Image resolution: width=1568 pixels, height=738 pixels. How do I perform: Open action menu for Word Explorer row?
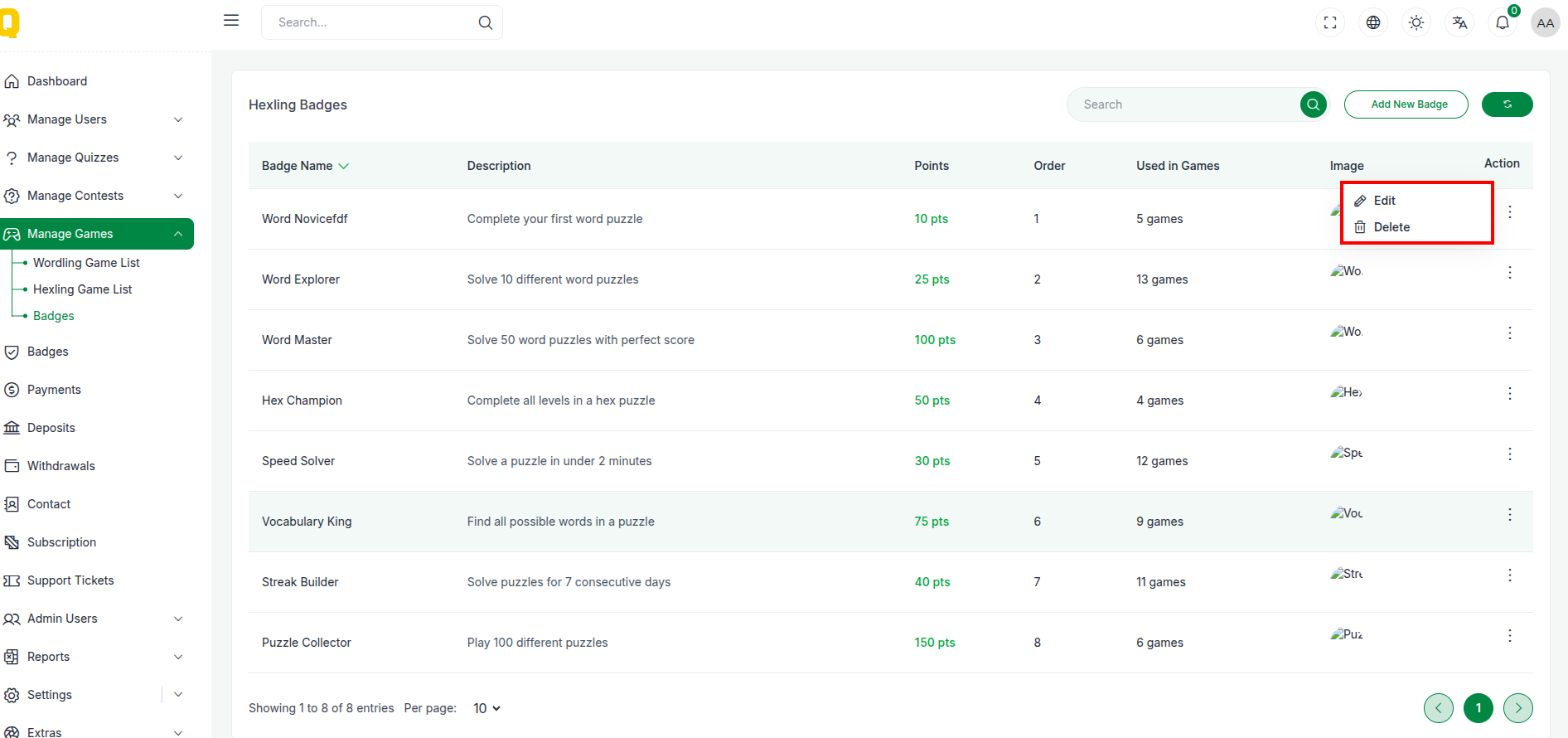(1509, 273)
